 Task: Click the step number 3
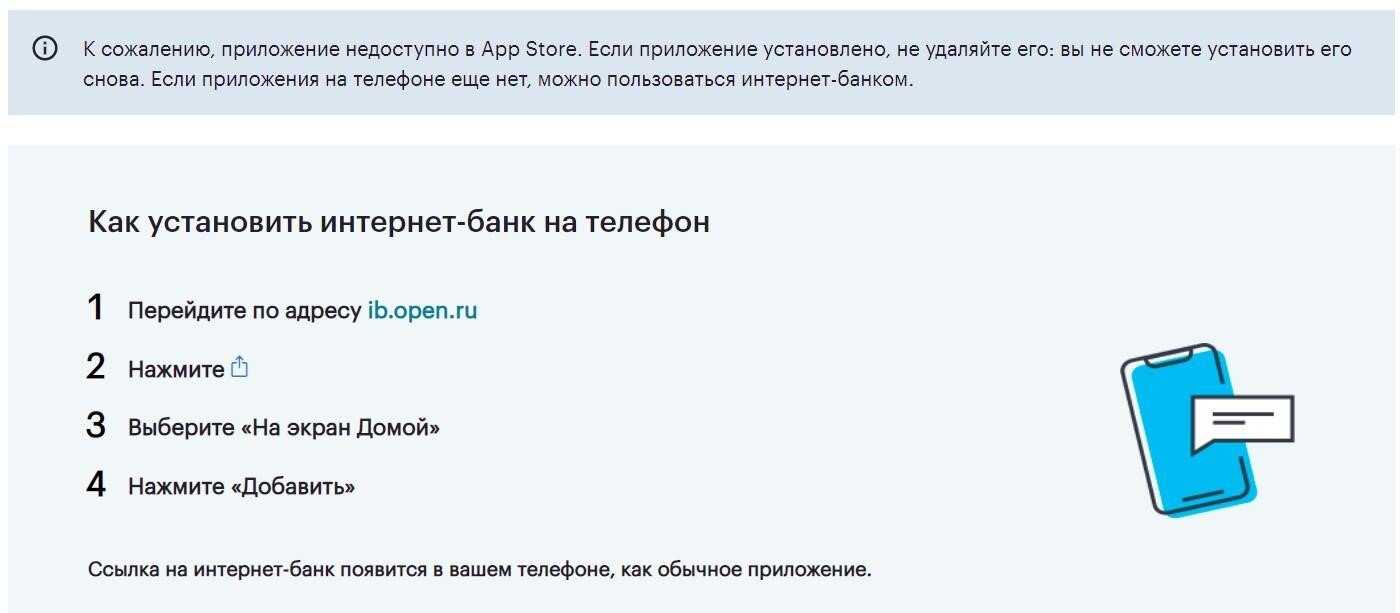96,426
